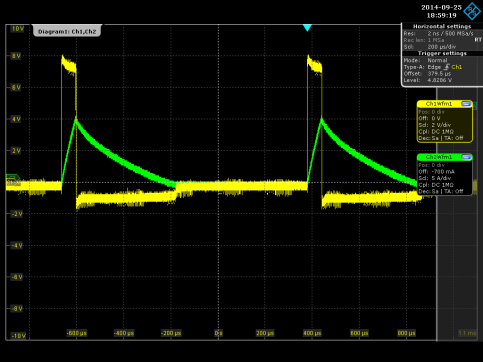
Task: Click the 200 µs/div time scale value
Action: (442, 47)
